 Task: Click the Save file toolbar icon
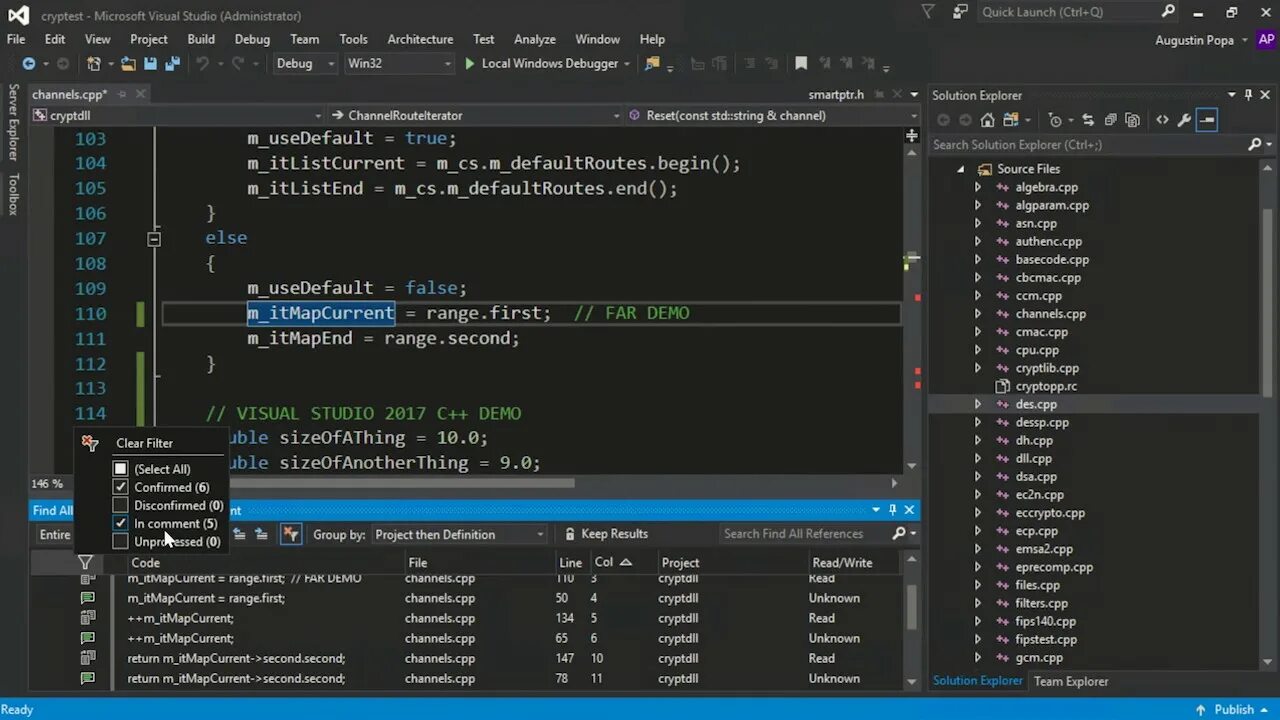(x=150, y=63)
